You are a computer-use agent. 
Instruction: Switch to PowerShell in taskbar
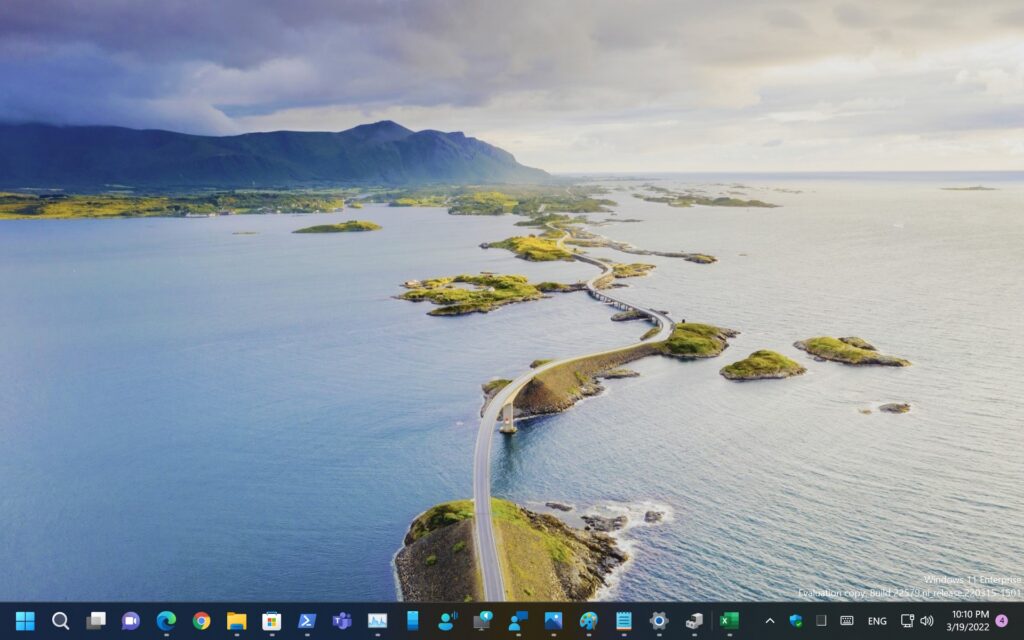click(x=307, y=621)
